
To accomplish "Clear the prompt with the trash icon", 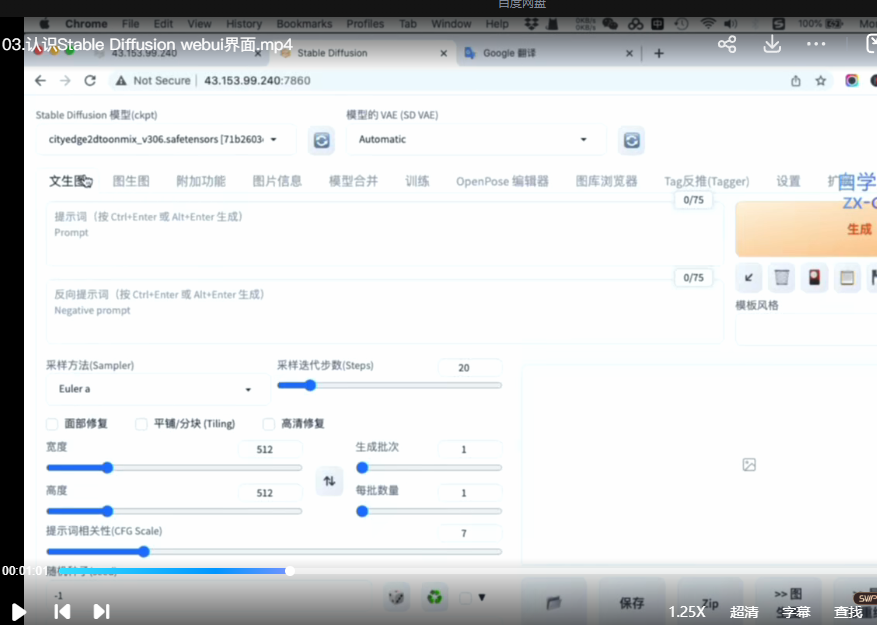I will click(781, 278).
